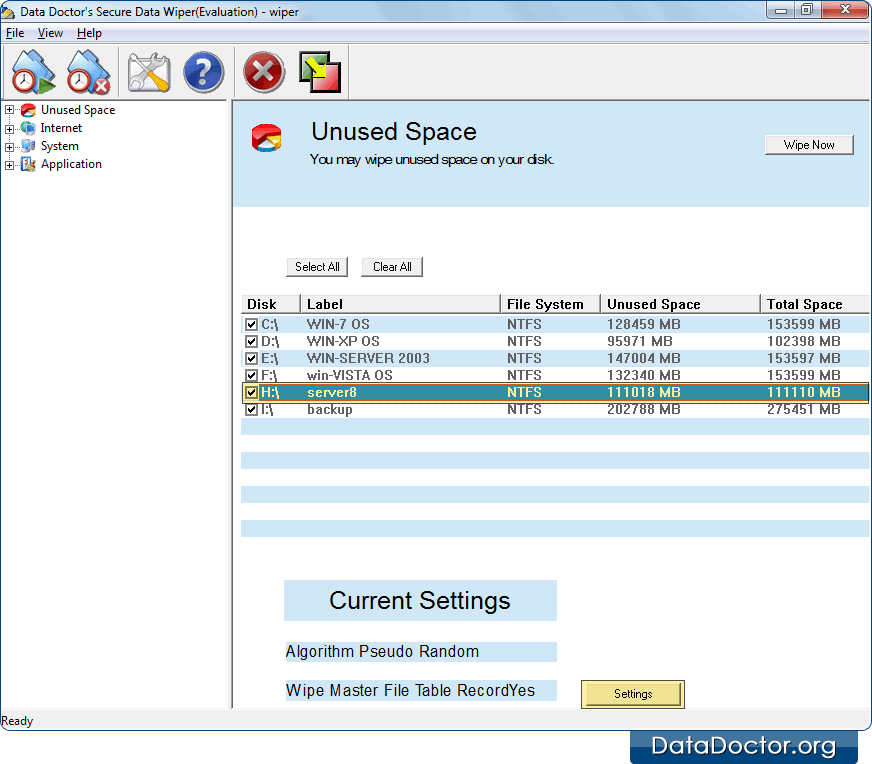Click the System computer tree icon

pos(28,146)
